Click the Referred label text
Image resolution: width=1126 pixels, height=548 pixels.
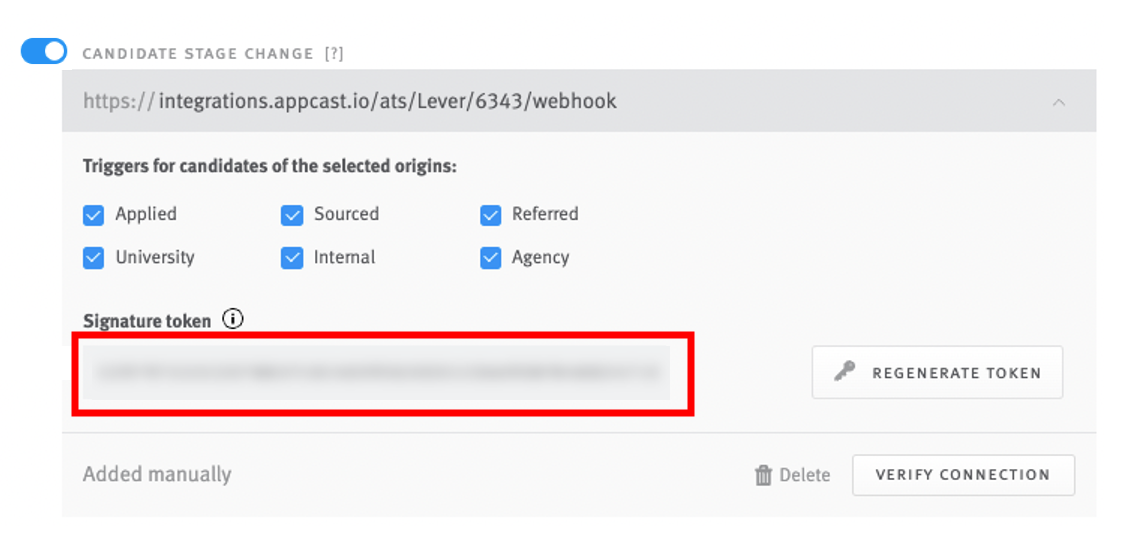[545, 214]
